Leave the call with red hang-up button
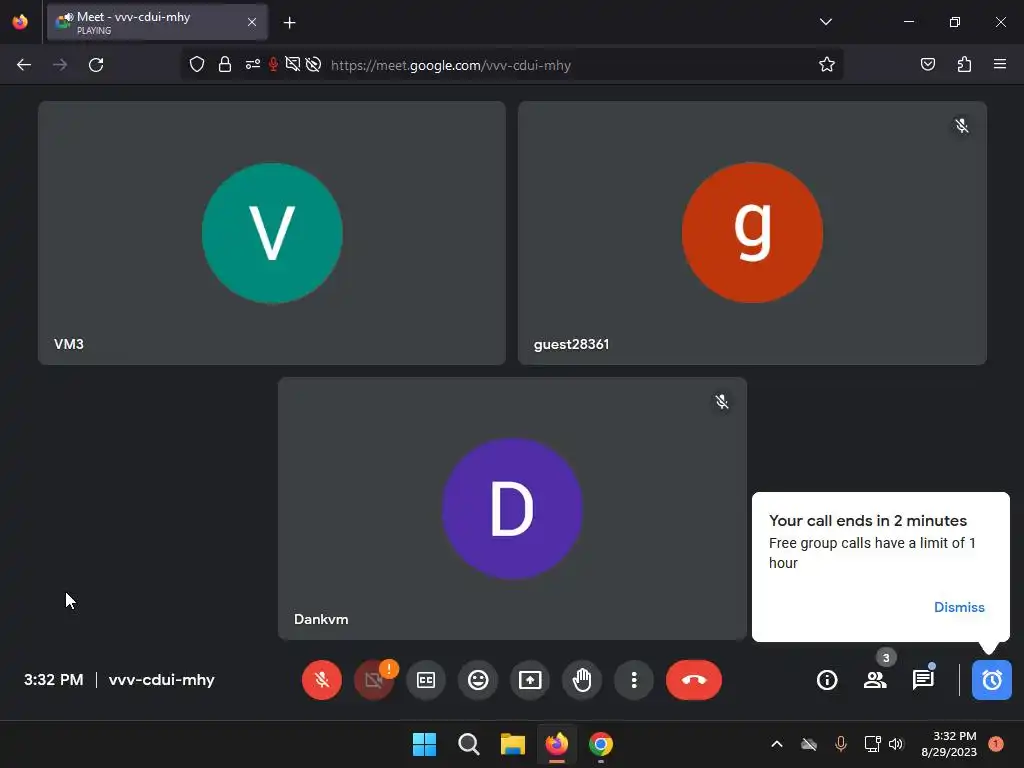Screen dimensions: 1024x768 click(694, 680)
